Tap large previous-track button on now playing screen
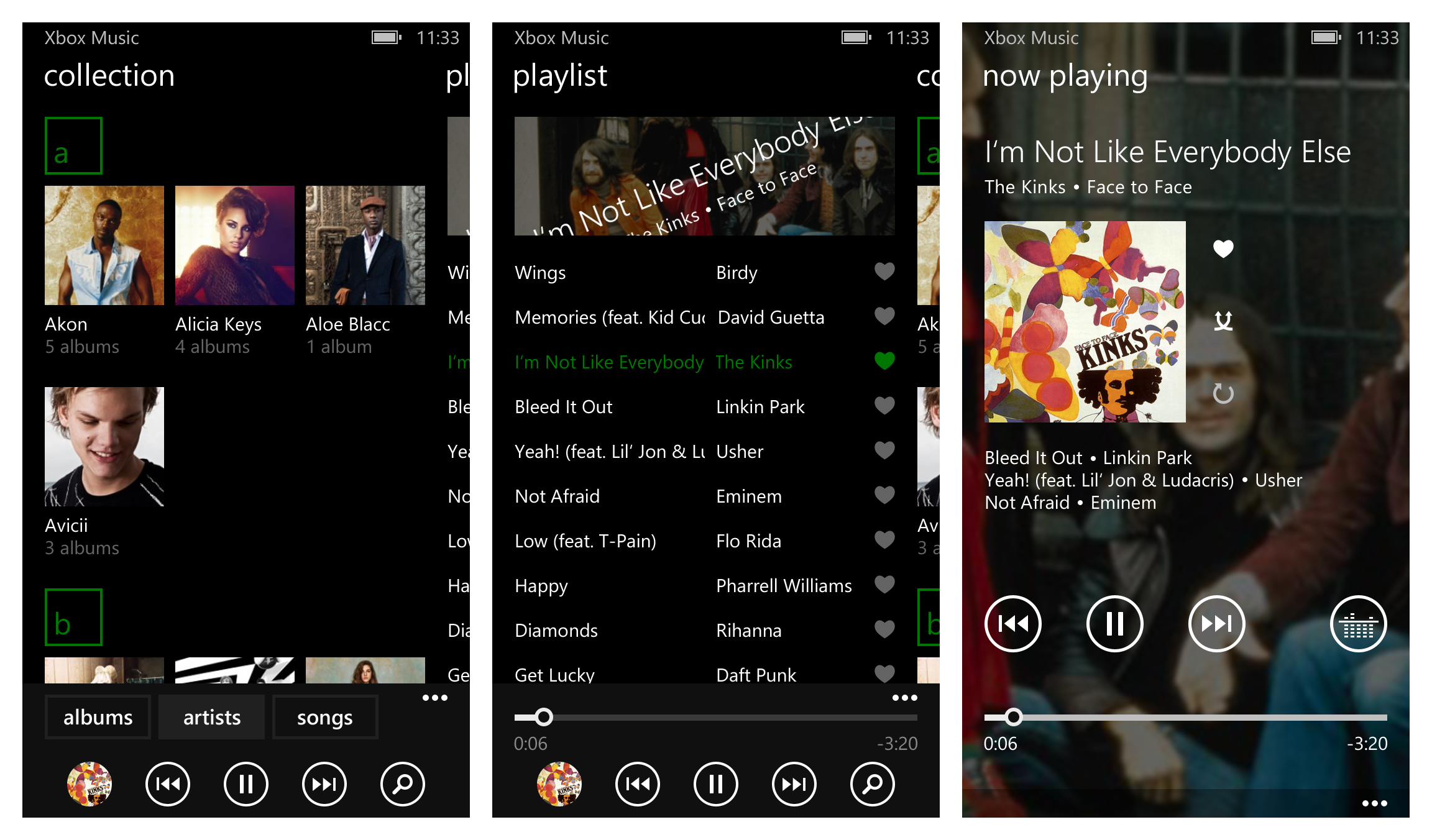Image resolution: width=1432 pixels, height=840 pixels. tap(1013, 624)
